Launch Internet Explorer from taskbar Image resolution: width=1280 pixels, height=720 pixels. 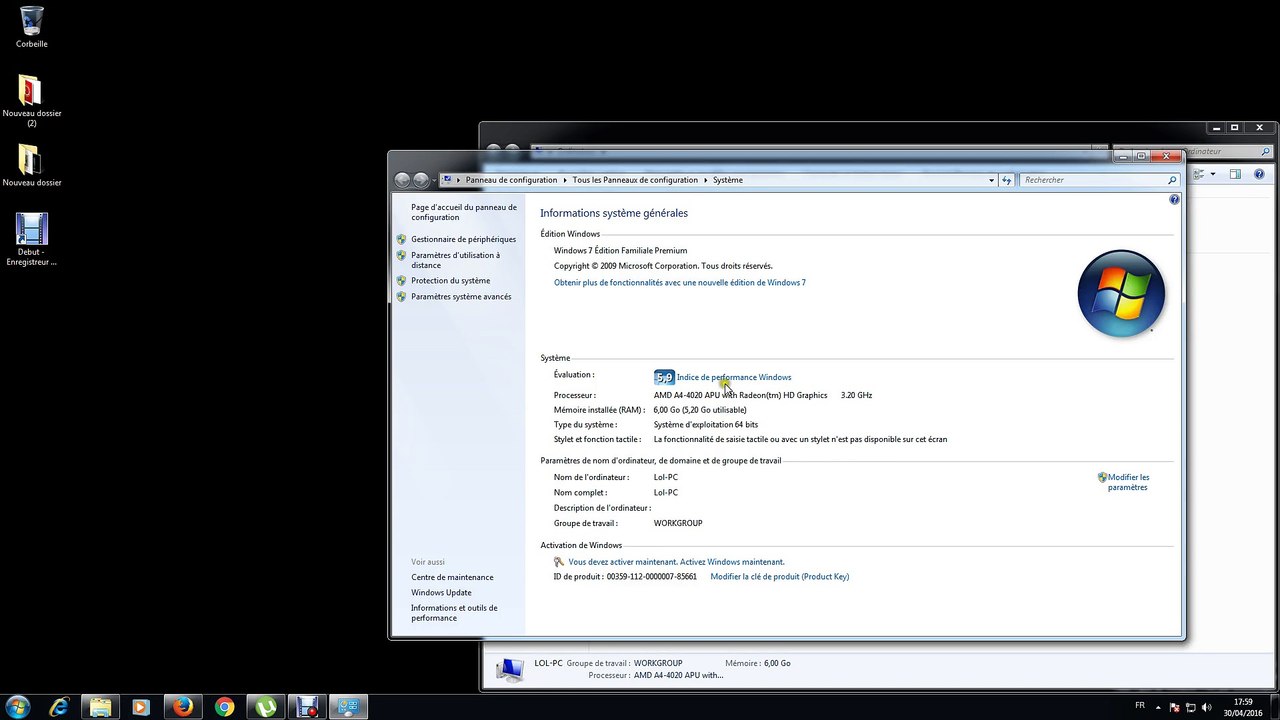tap(59, 707)
